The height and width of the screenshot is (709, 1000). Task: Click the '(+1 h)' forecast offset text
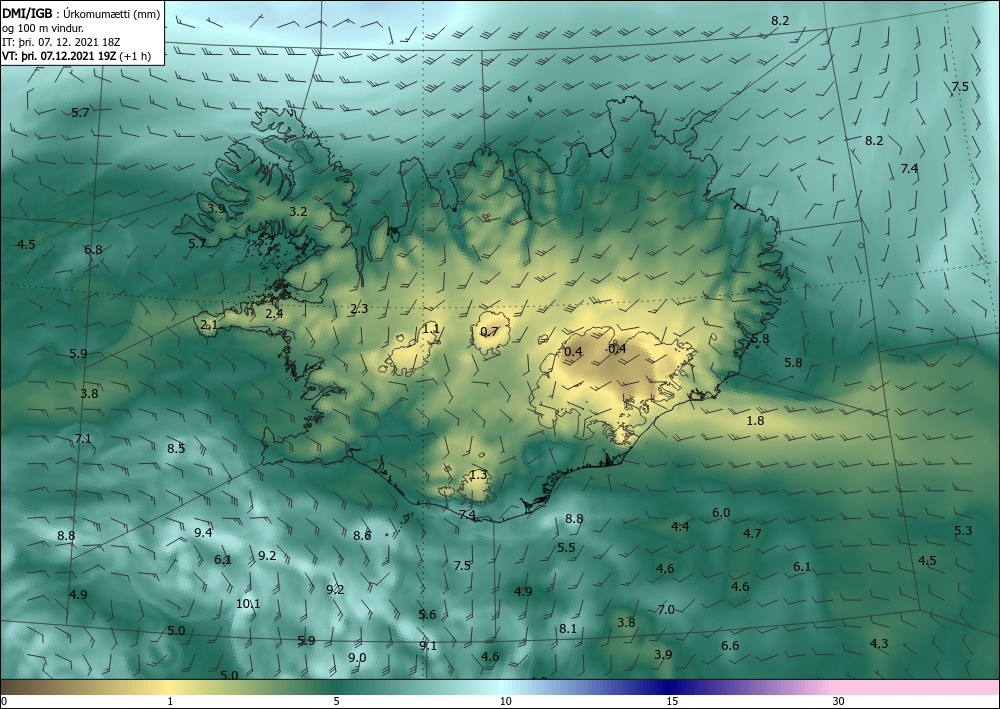click(135, 56)
